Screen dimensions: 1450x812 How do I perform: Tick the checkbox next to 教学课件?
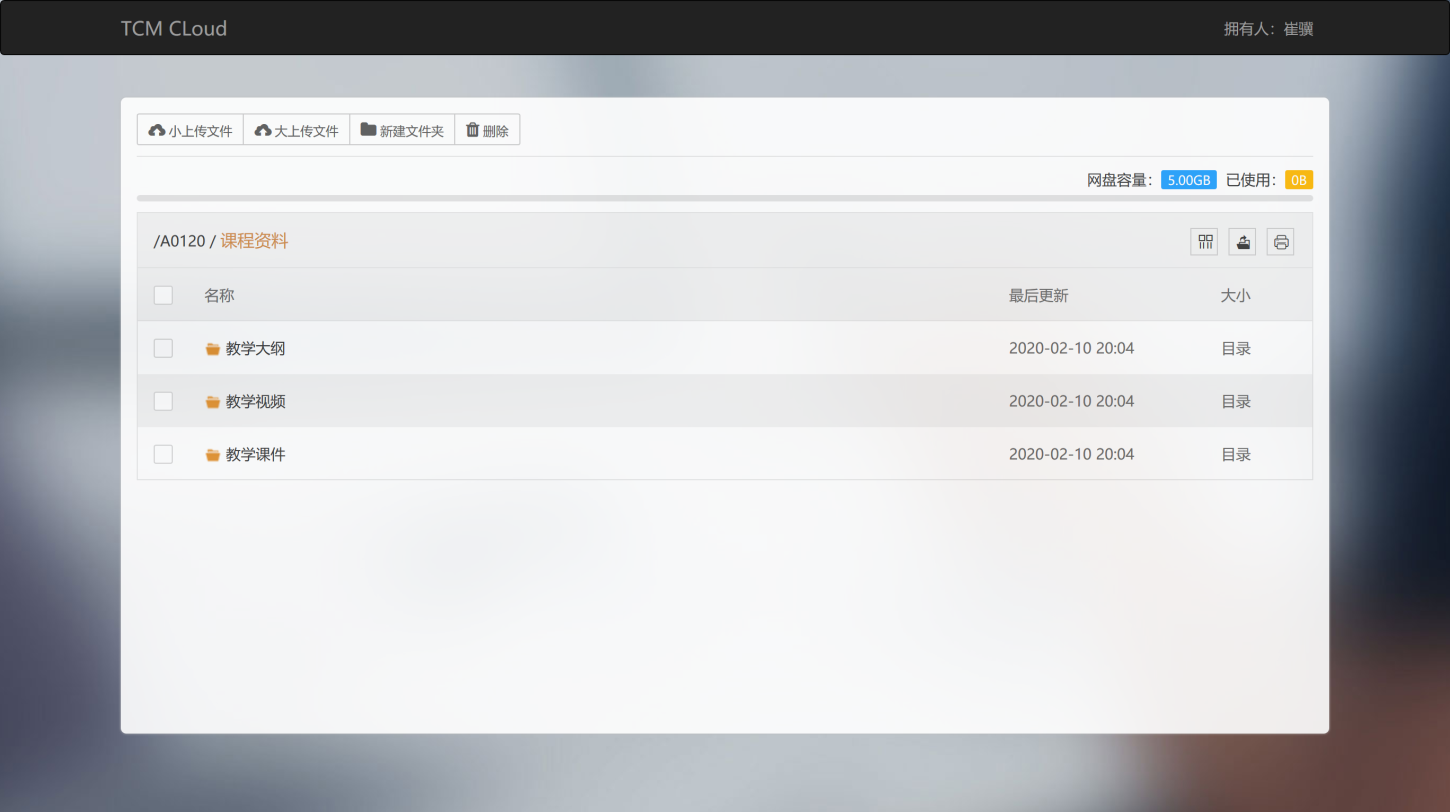[x=163, y=454]
